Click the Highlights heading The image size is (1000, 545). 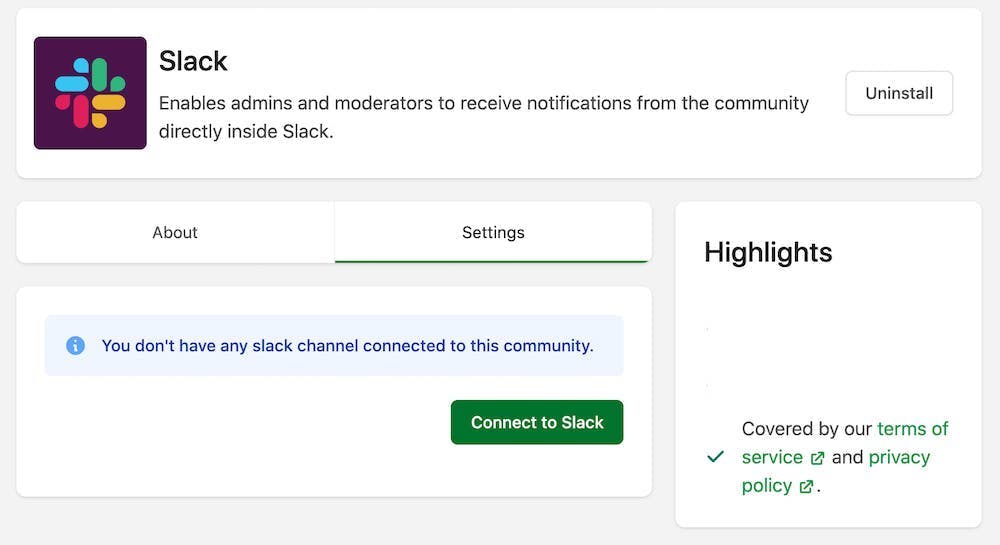click(x=768, y=252)
